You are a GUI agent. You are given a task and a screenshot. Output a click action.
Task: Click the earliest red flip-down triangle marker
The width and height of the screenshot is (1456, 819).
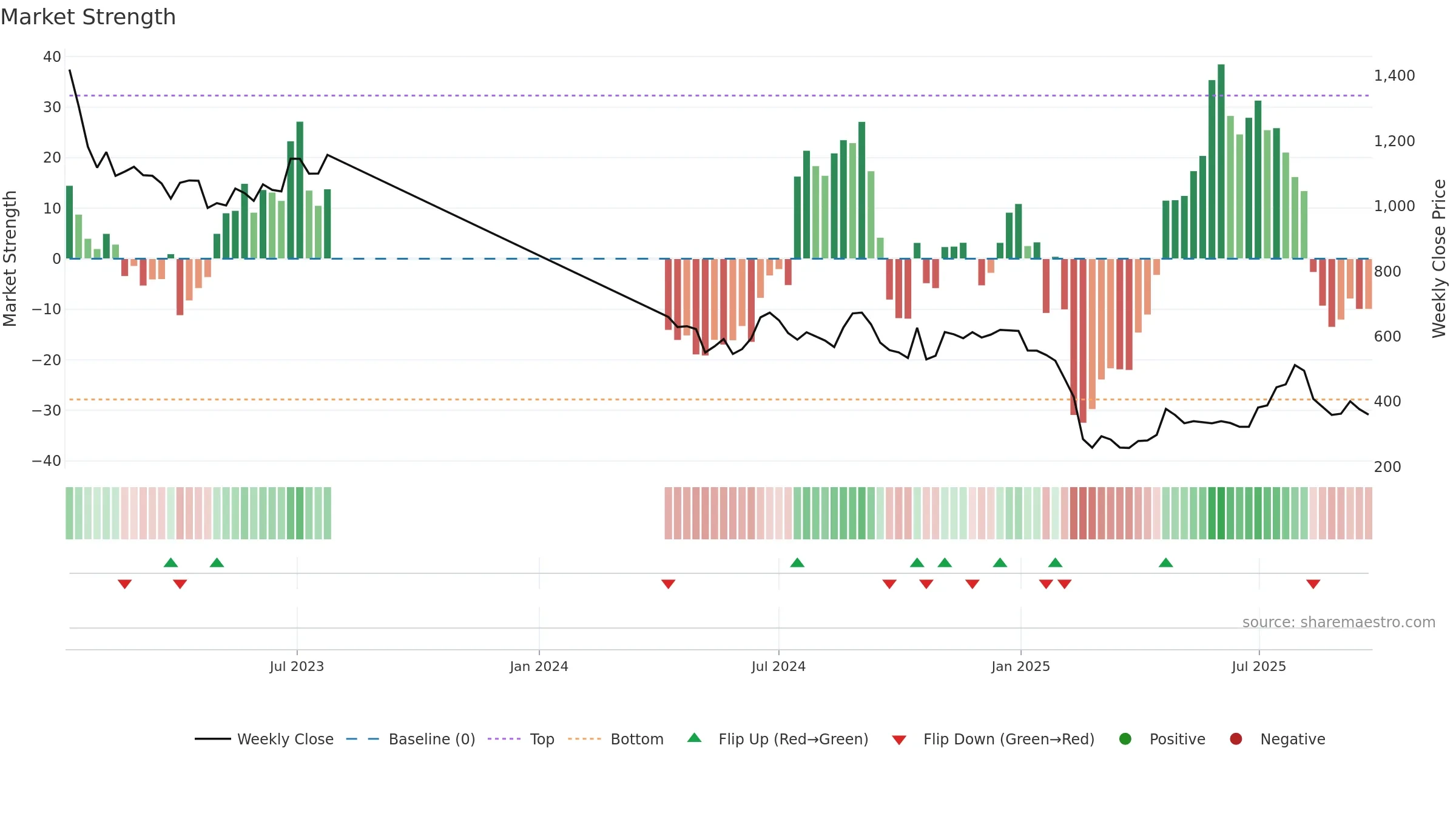tap(124, 584)
